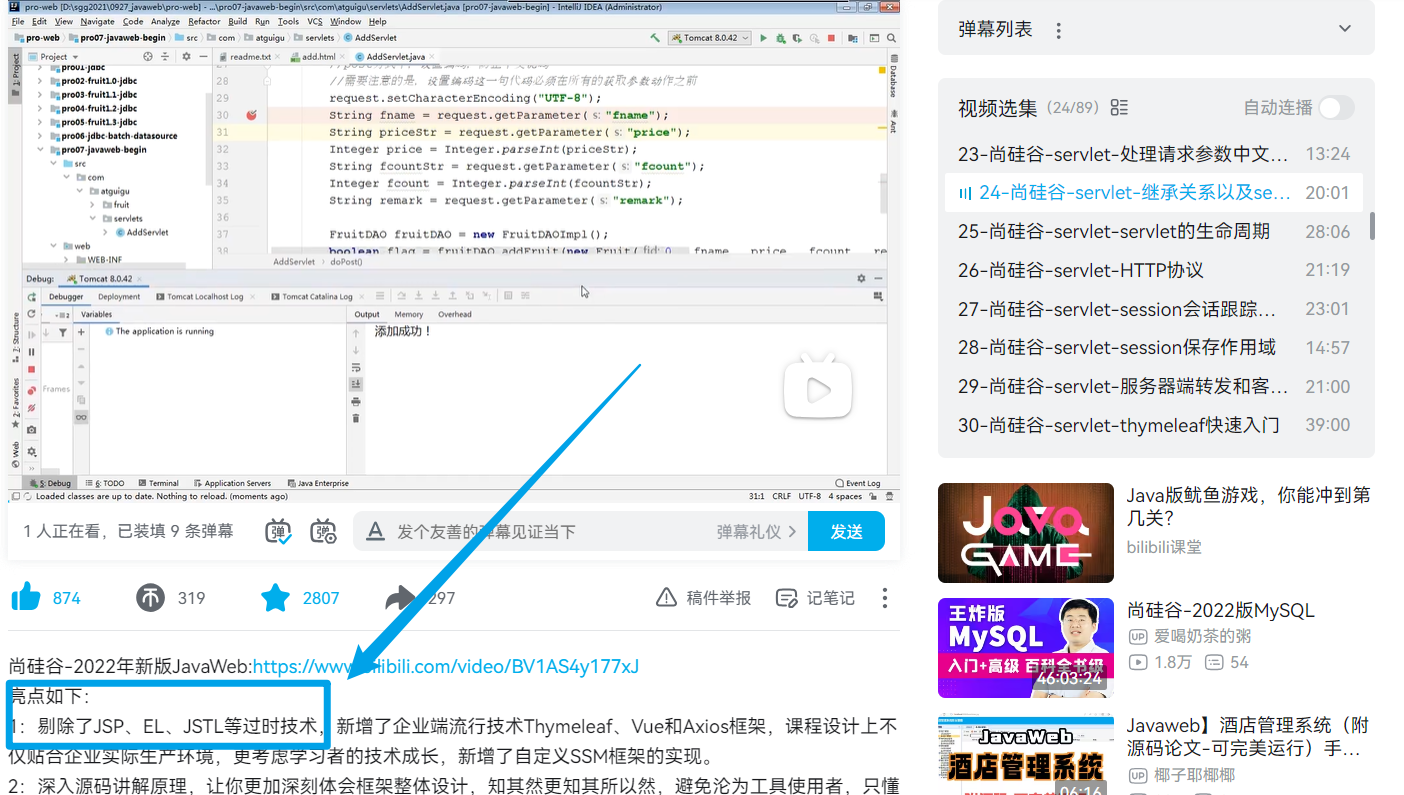Open the Refactor menu in IDEA

(x=204, y=21)
